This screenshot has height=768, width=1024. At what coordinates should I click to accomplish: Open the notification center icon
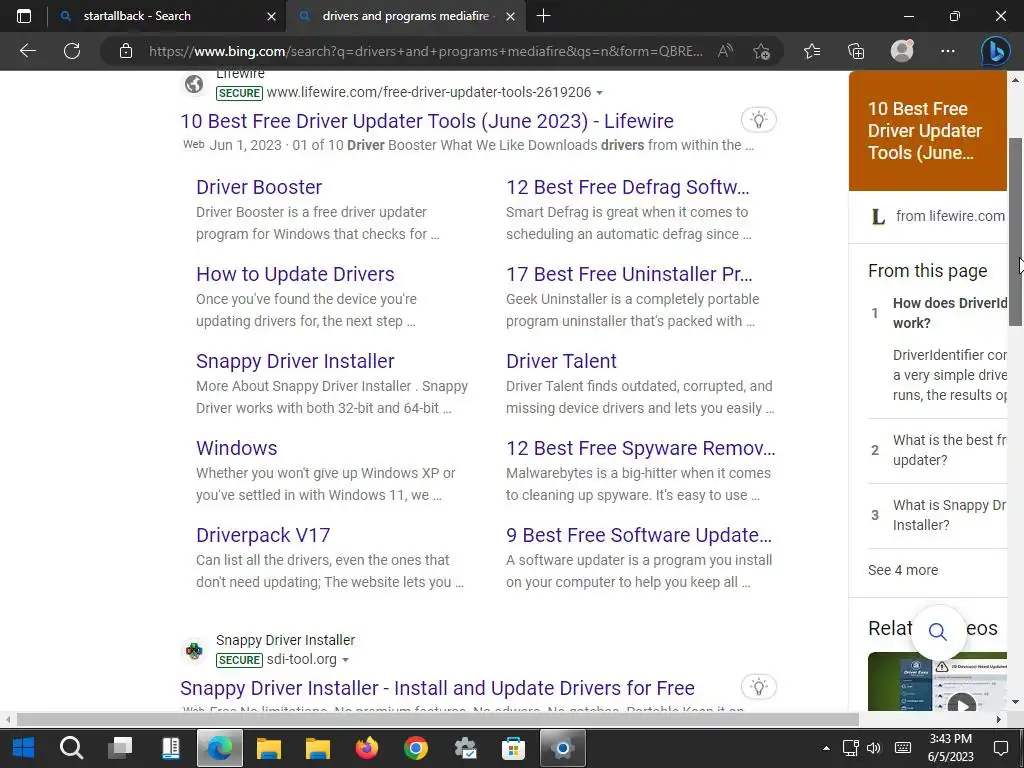(1000, 748)
